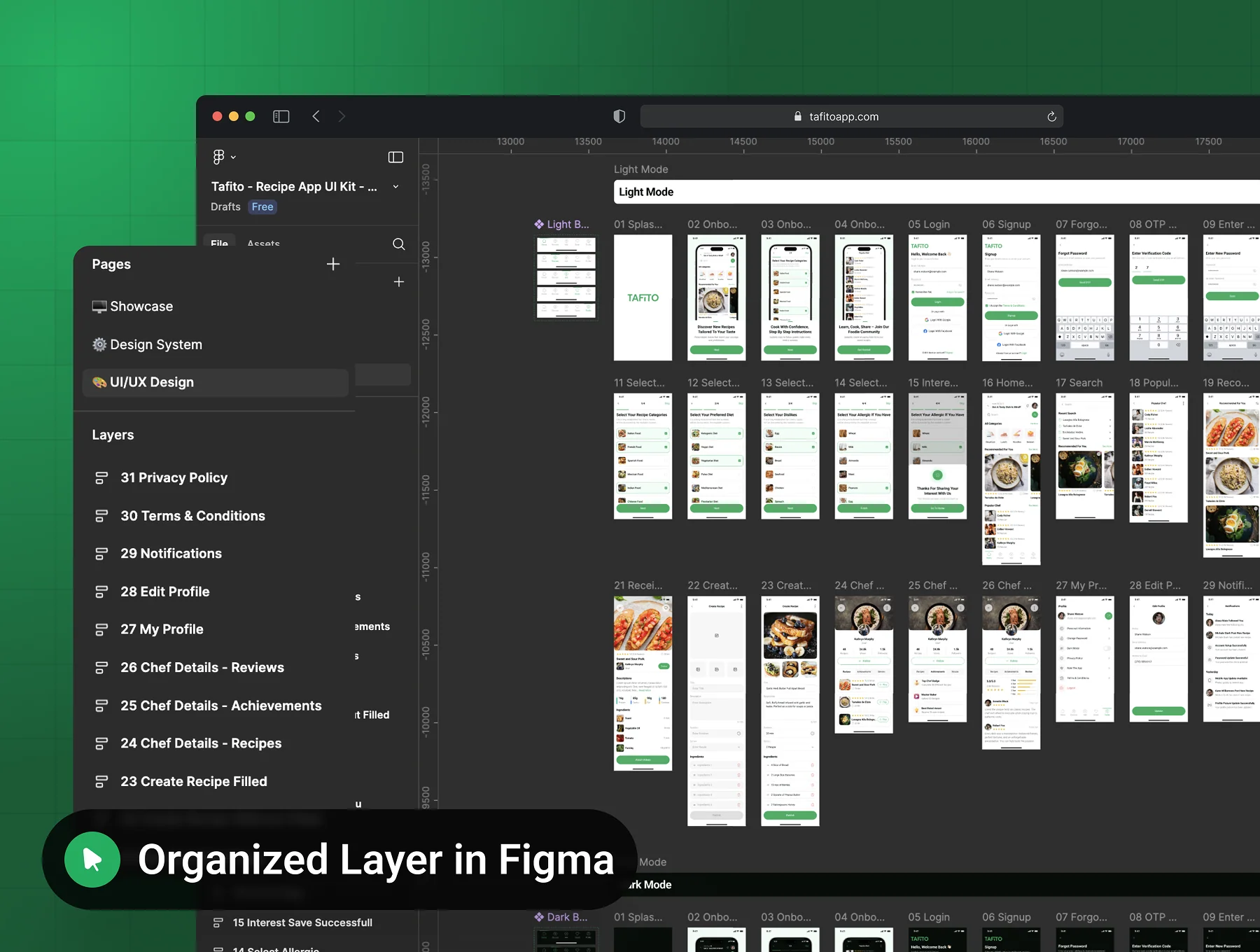Go forward using Safari's forward arrow
1260x952 pixels.
[342, 116]
